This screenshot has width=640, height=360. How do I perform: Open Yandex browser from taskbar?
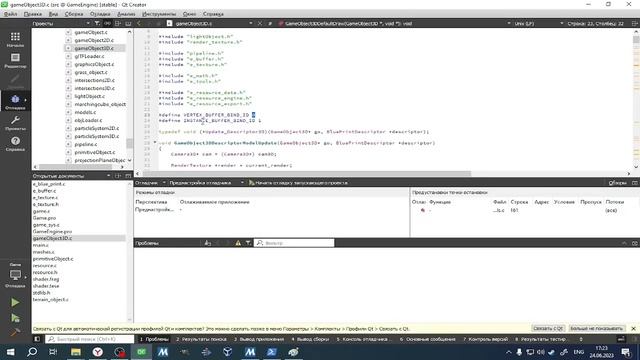pyautogui.click(x=98, y=352)
